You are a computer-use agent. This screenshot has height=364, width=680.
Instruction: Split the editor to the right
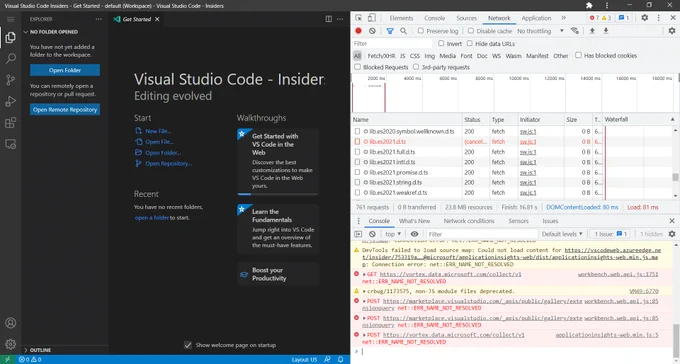coord(329,19)
